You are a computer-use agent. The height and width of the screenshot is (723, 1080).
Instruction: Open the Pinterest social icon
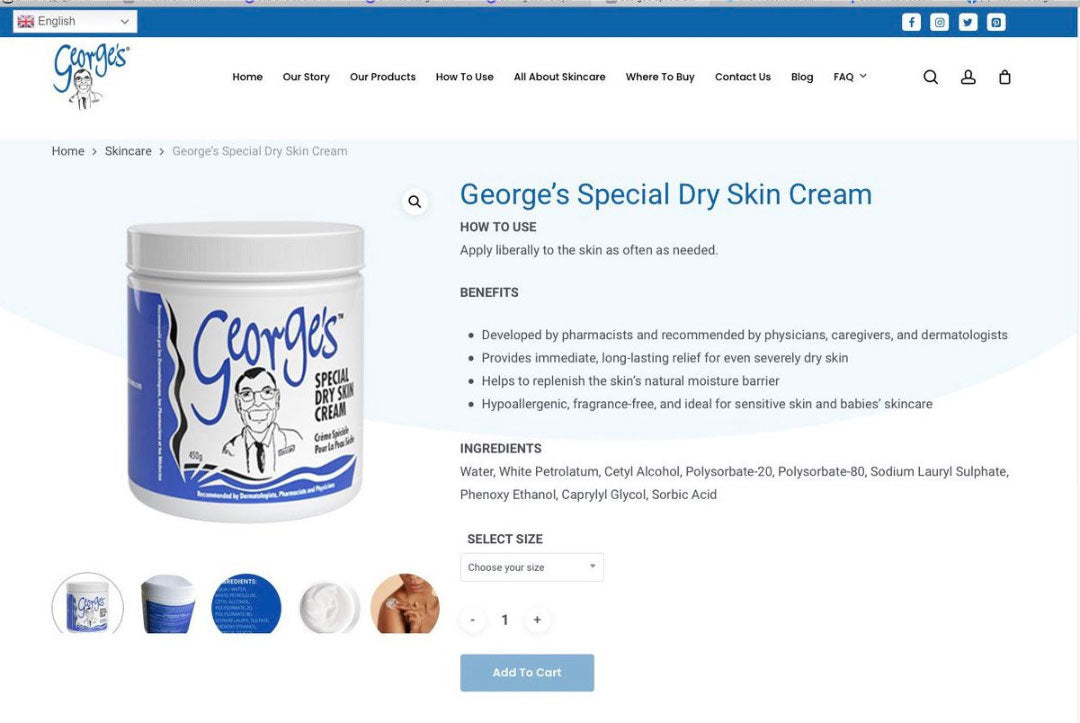[x=996, y=22]
